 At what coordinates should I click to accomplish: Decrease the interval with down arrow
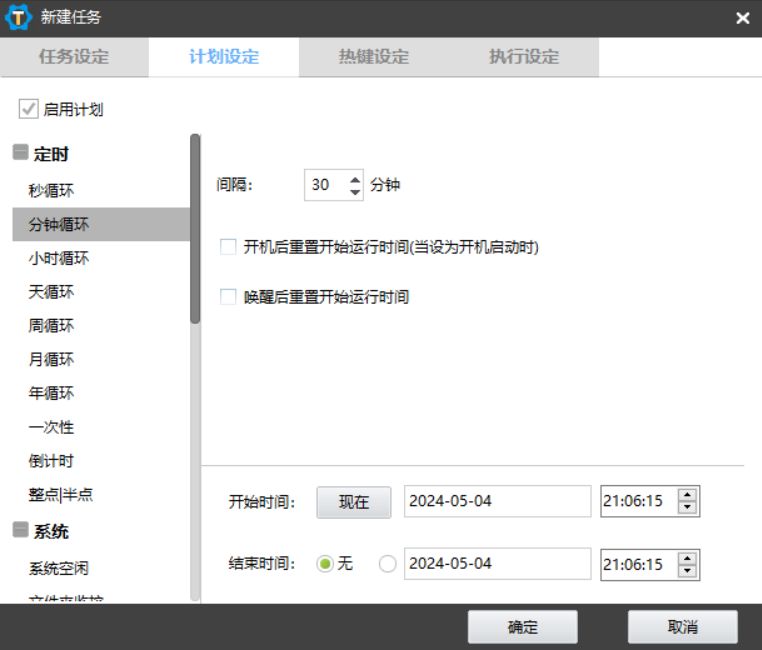[x=355, y=192]
